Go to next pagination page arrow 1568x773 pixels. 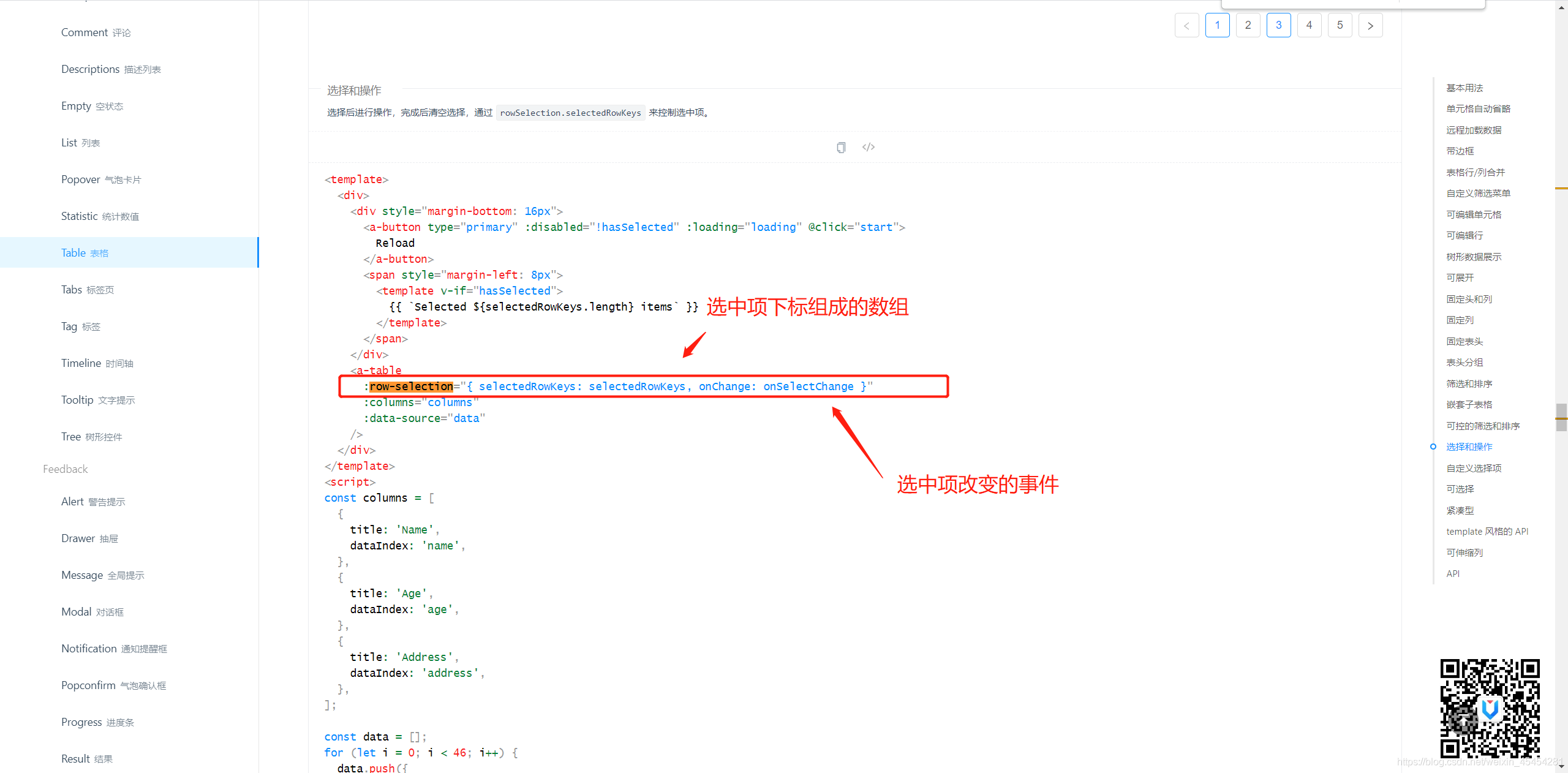click(1370, 25)
